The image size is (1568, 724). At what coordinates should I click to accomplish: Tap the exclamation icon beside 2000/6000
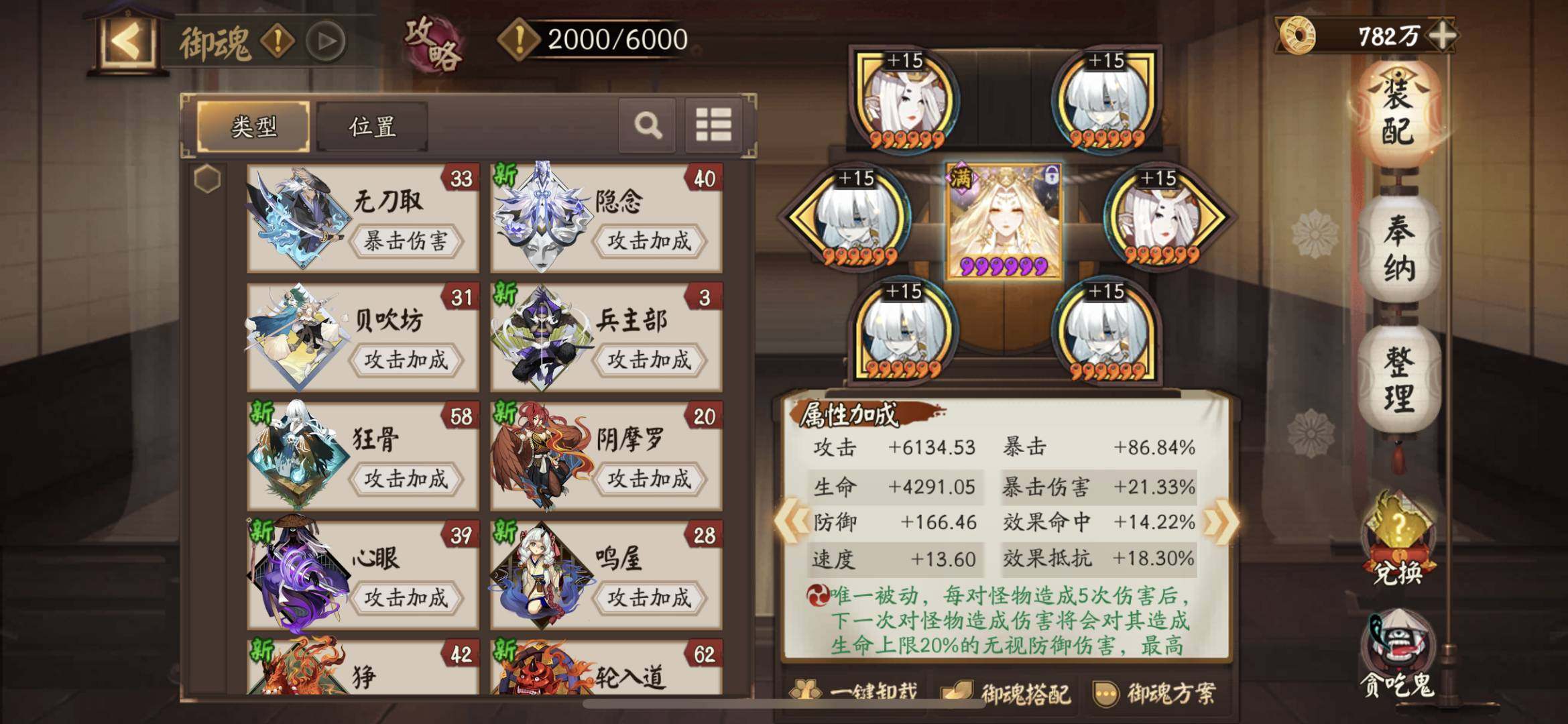[x=519, y=40]
